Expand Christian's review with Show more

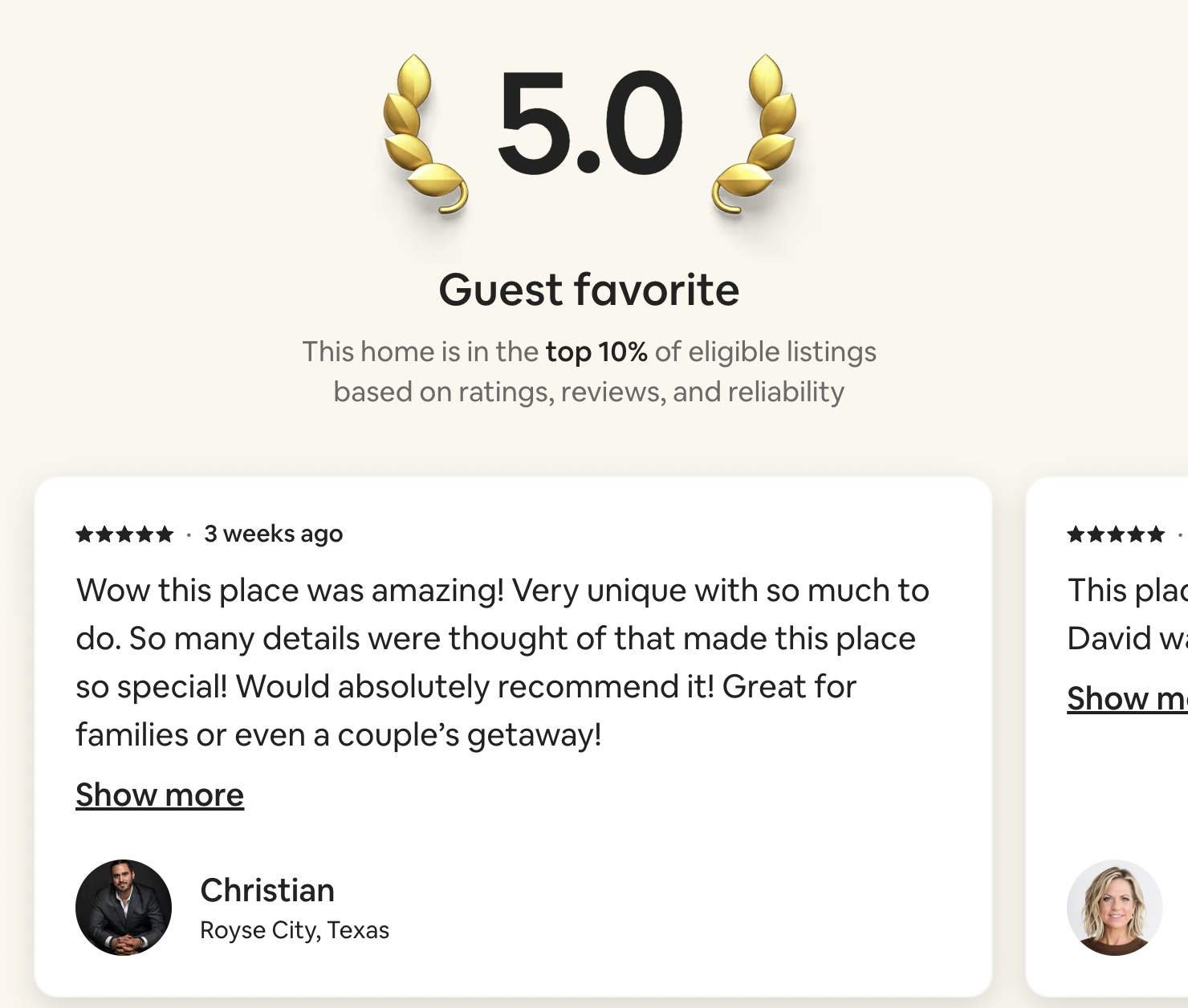tap(160, 795)
